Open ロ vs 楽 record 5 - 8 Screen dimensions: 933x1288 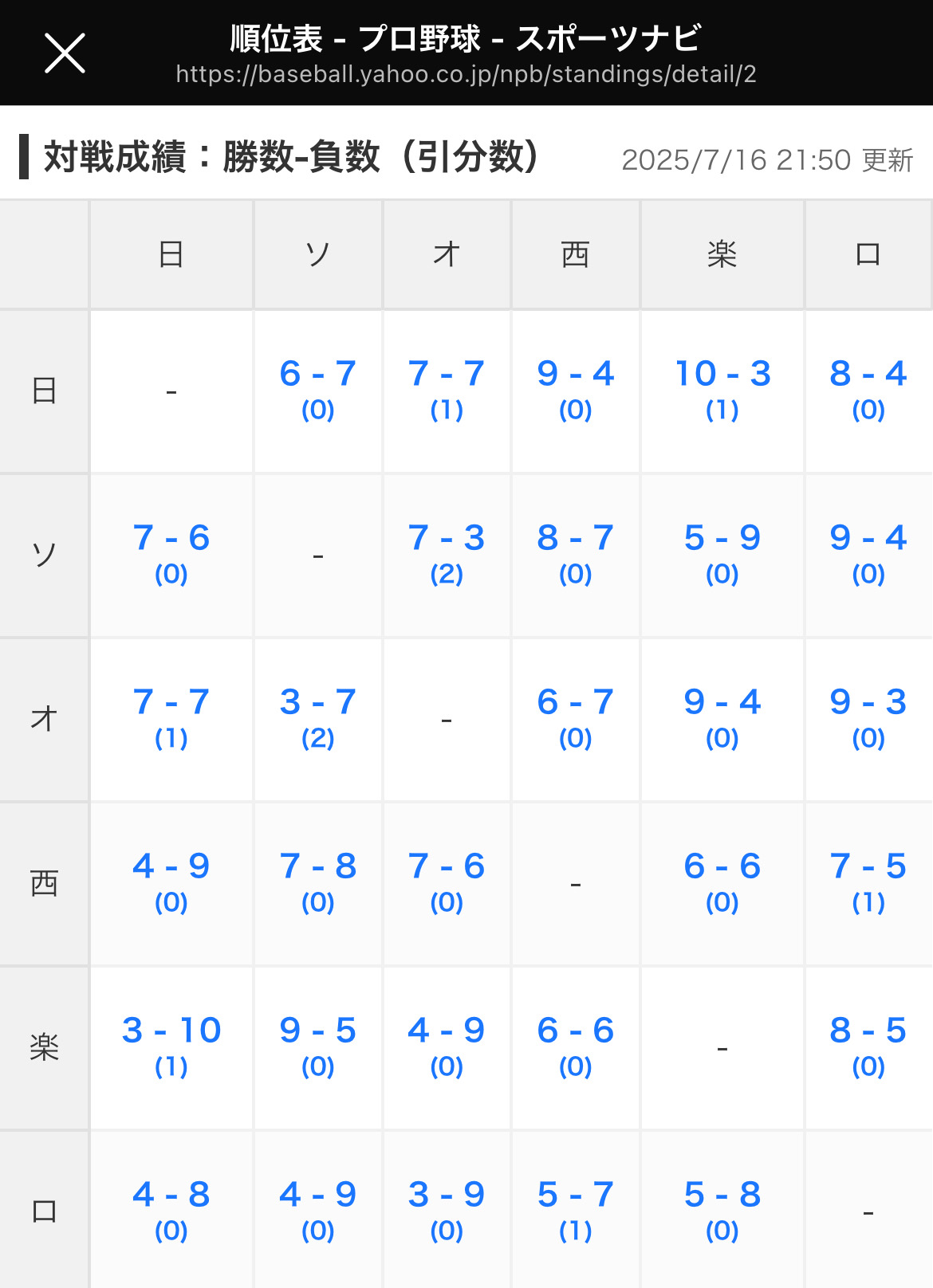(722, 1210)
